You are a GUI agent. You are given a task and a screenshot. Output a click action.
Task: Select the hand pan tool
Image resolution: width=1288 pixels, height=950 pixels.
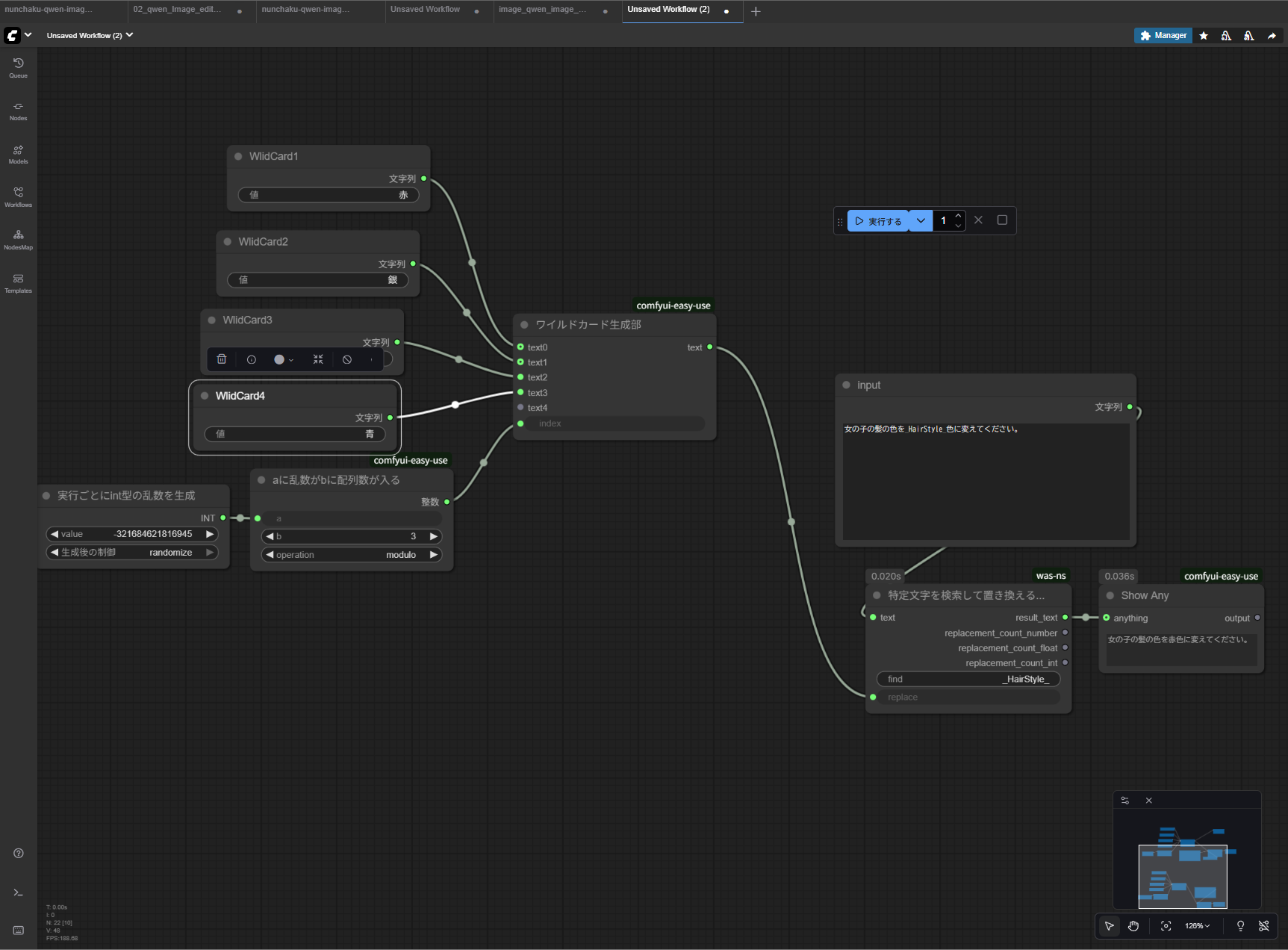coord(1133,926)
